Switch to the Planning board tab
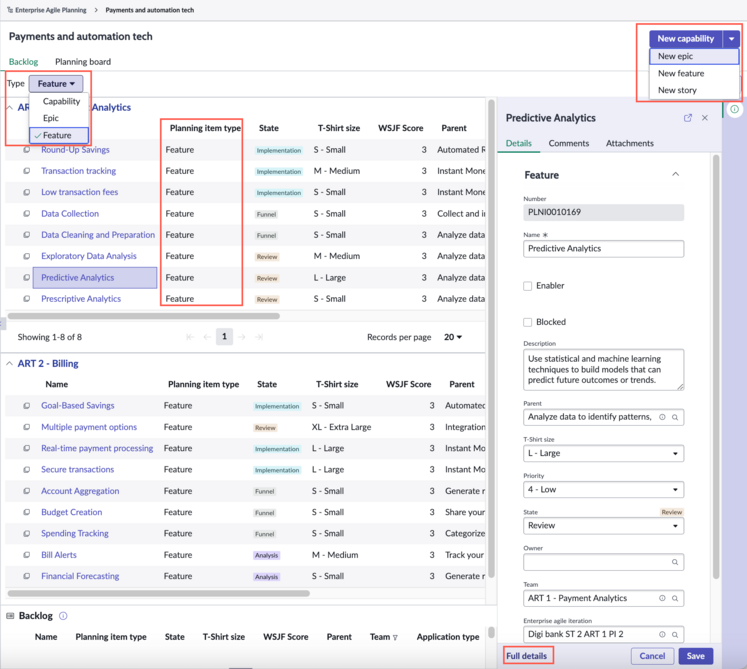This screenshot has height=669, width=747. (83, 61)
